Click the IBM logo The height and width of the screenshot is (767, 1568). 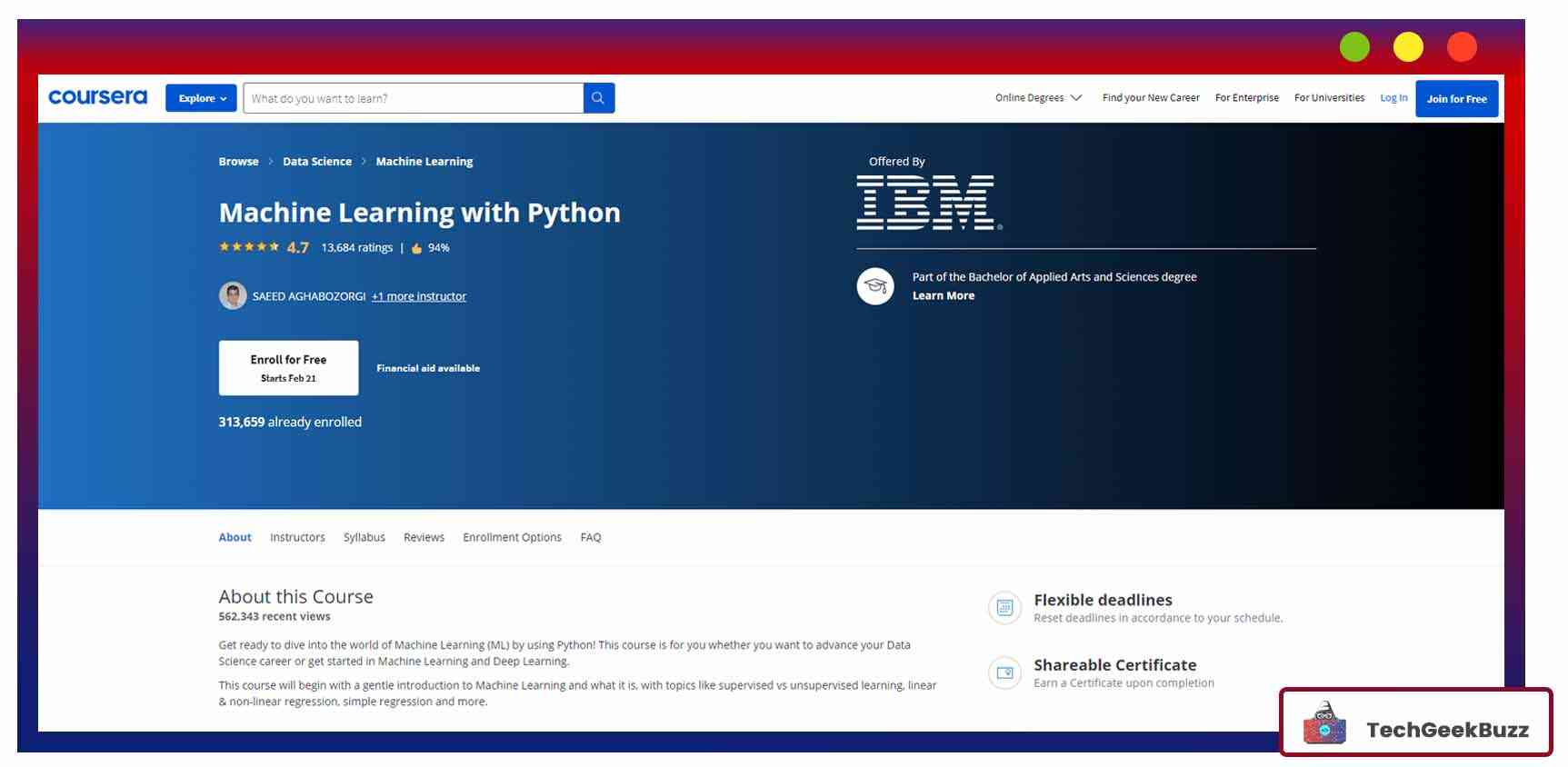[x=928, y=203]
